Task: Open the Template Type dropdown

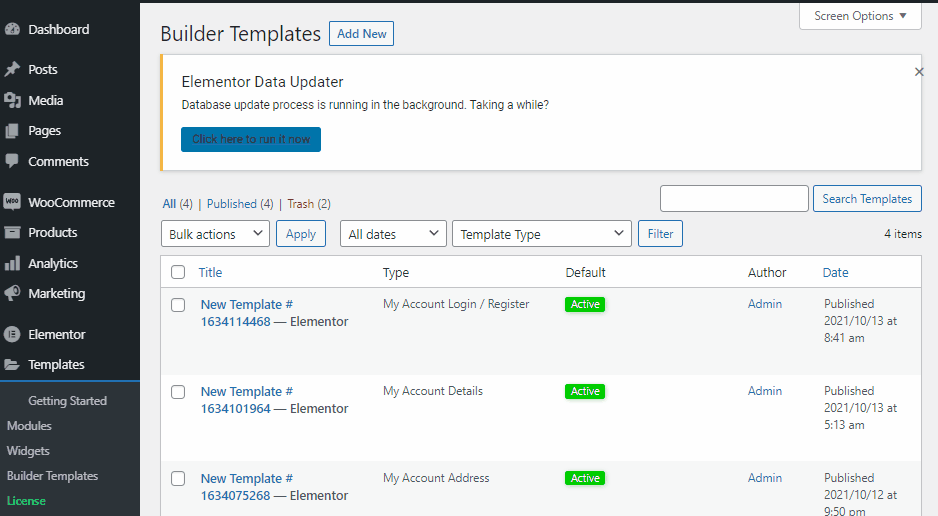Action: (542, 234)
